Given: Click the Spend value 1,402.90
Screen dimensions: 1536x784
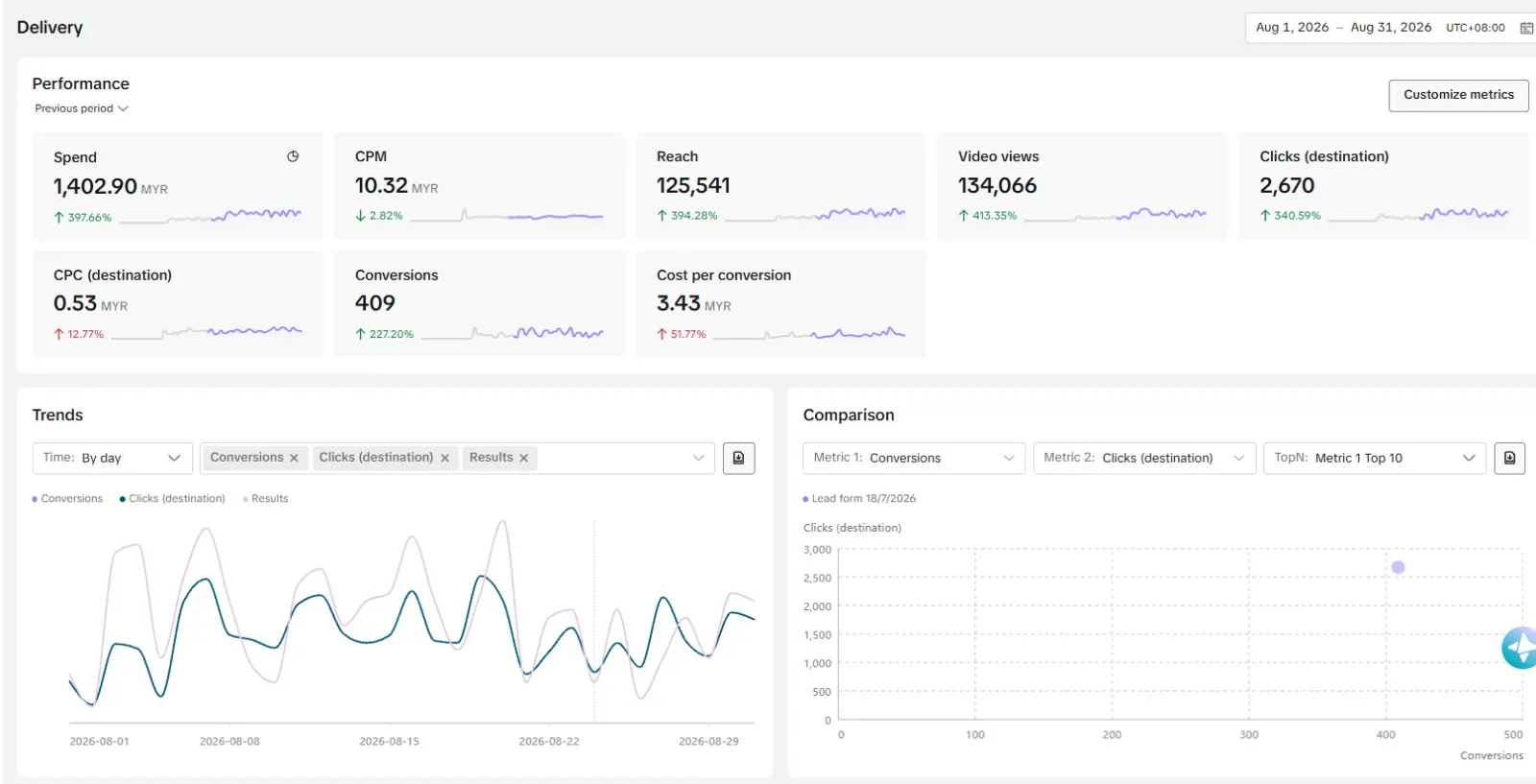Looking at the screenshot, I should click(95, 186).
